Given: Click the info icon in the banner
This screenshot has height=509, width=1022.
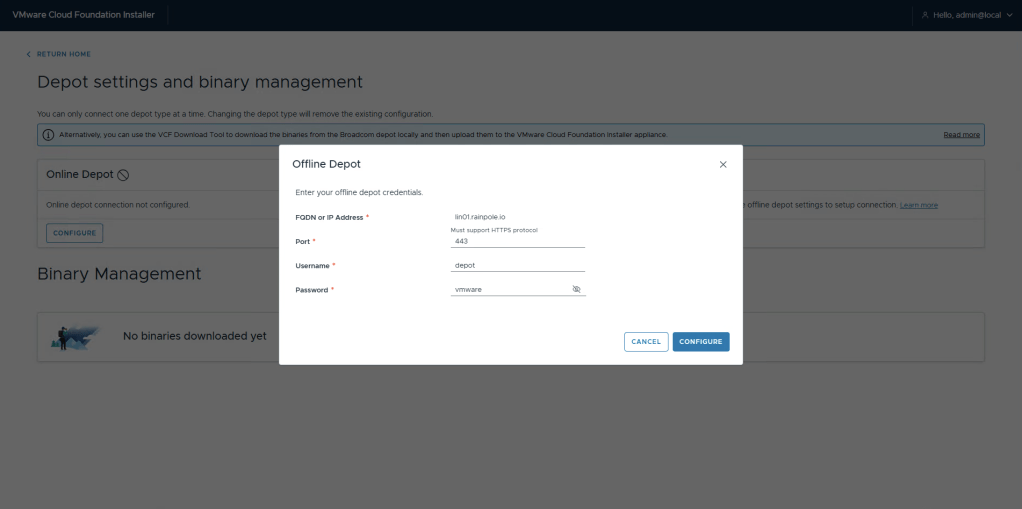Looking at the screenshot, I should click(x=49, y=135).
